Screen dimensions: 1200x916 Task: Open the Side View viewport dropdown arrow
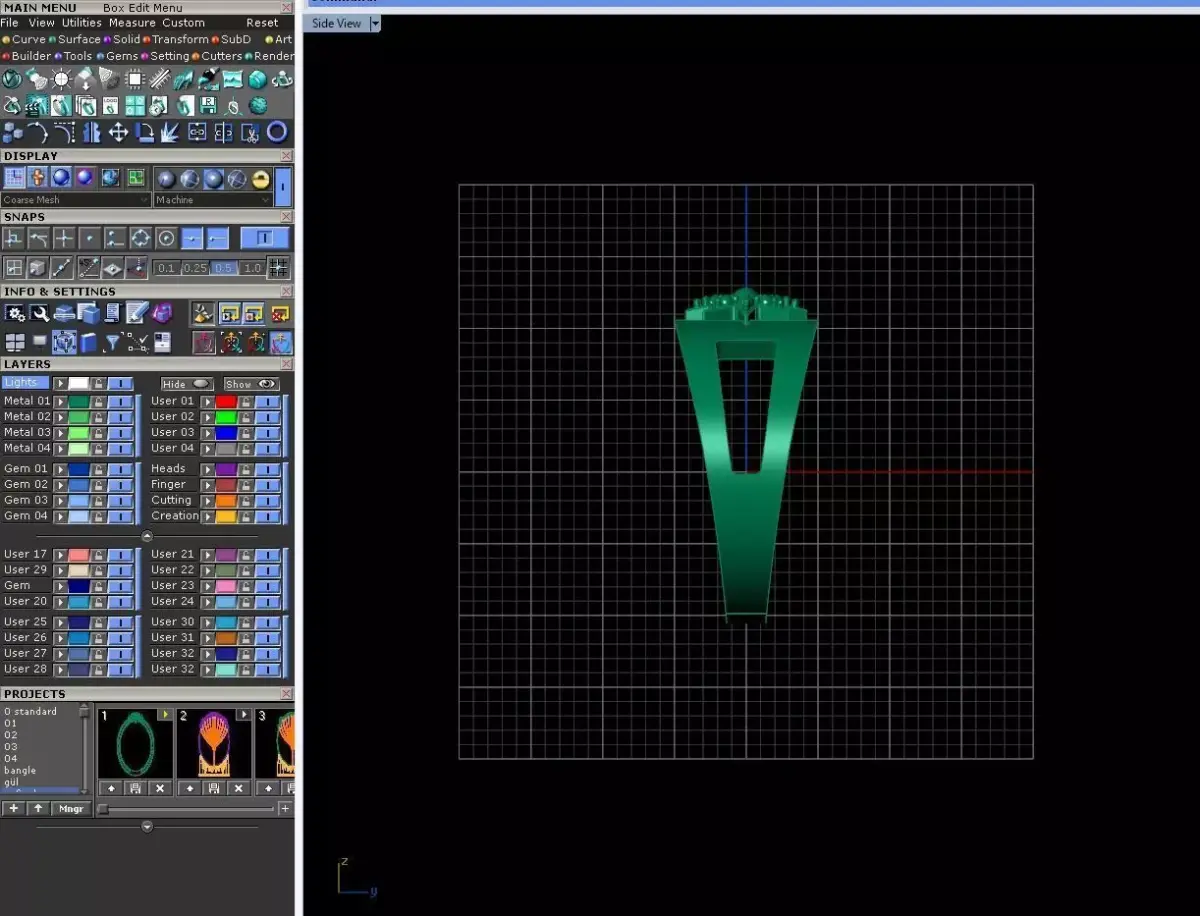click(x=375, y=23)
